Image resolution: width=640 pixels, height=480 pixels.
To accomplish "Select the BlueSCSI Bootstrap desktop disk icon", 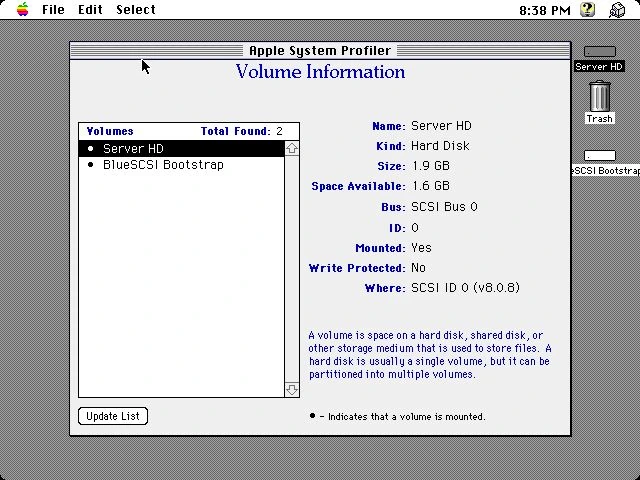I will 600,156.
